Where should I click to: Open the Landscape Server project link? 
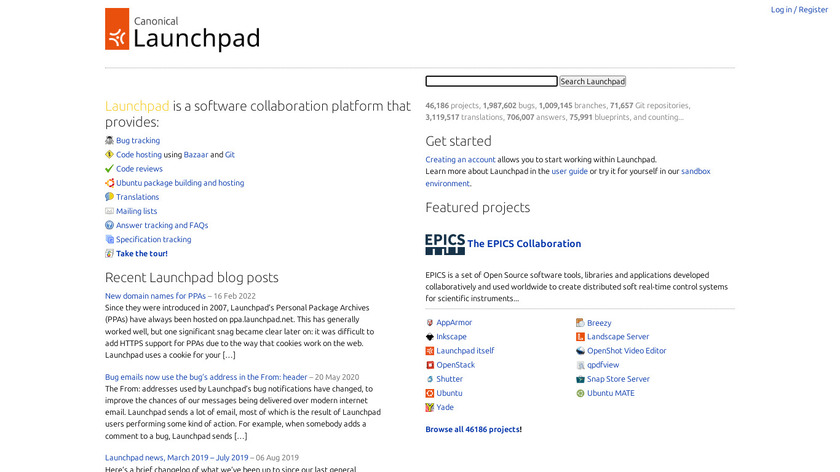(x=618, y=336)
